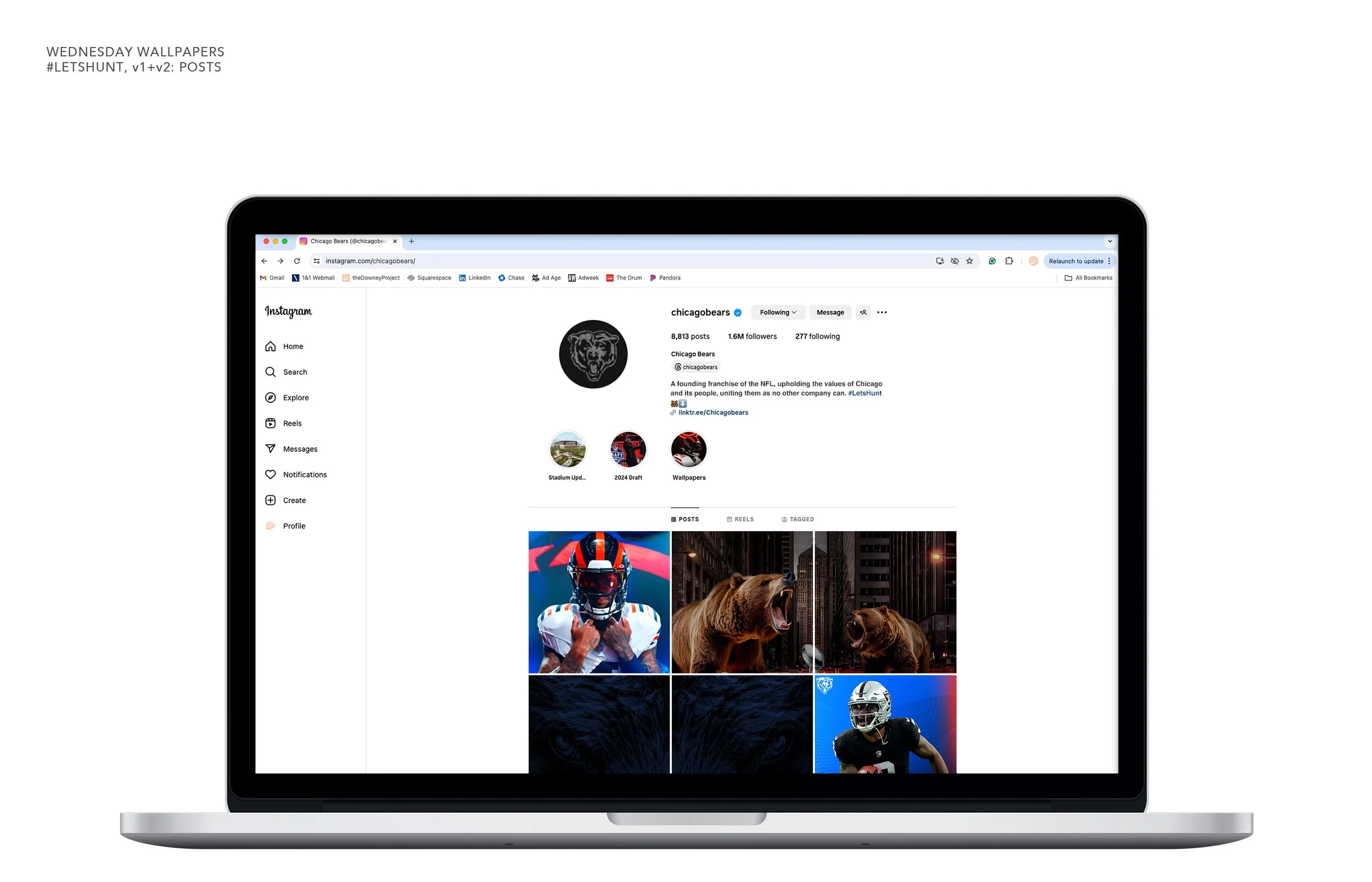Reload the Instagram page

296,261
